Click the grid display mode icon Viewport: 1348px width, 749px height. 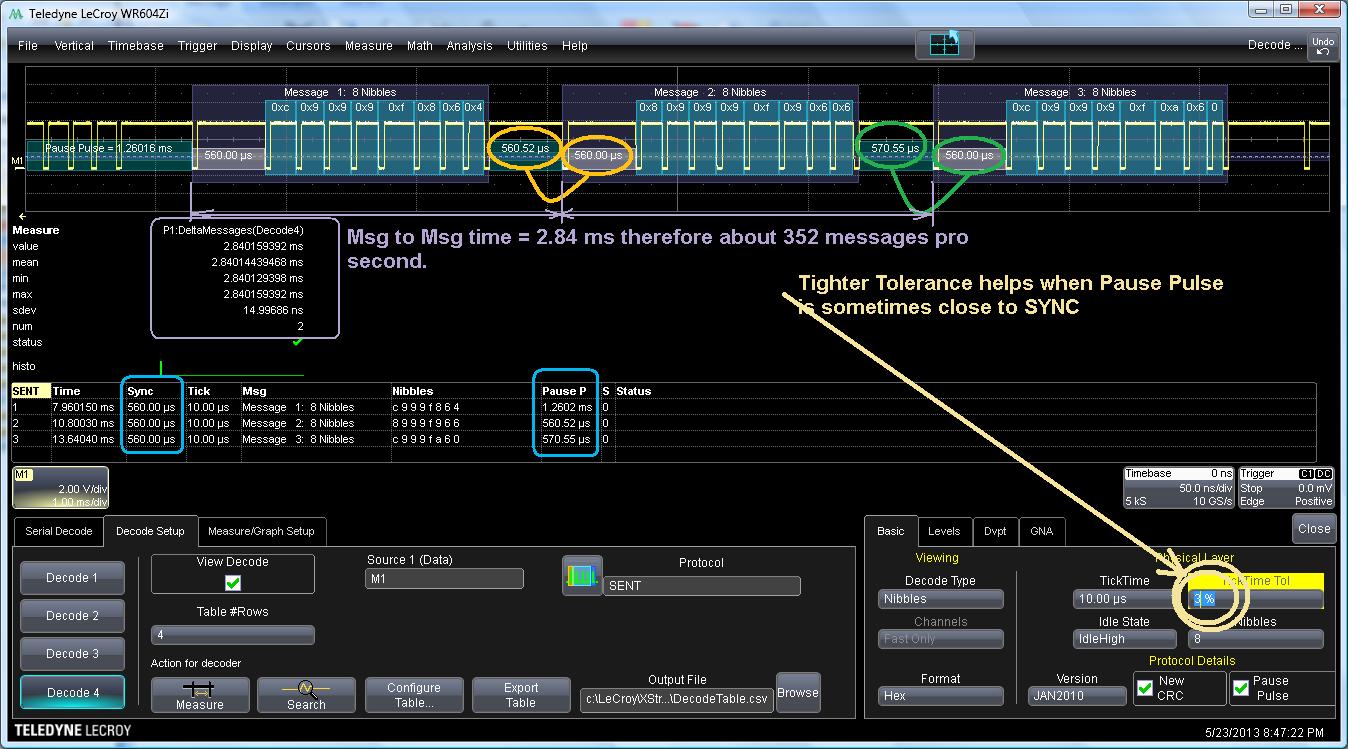[943, 45]
